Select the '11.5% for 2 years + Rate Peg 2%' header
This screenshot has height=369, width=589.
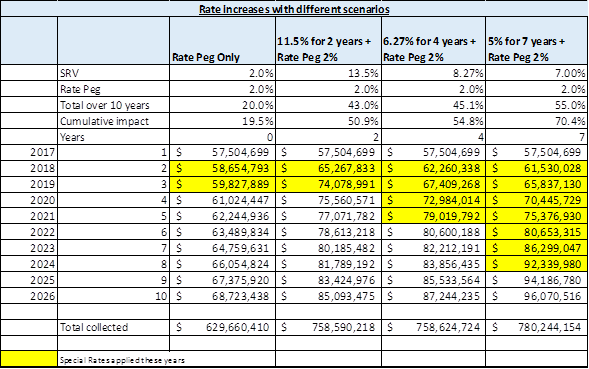(x=328, y=40)
